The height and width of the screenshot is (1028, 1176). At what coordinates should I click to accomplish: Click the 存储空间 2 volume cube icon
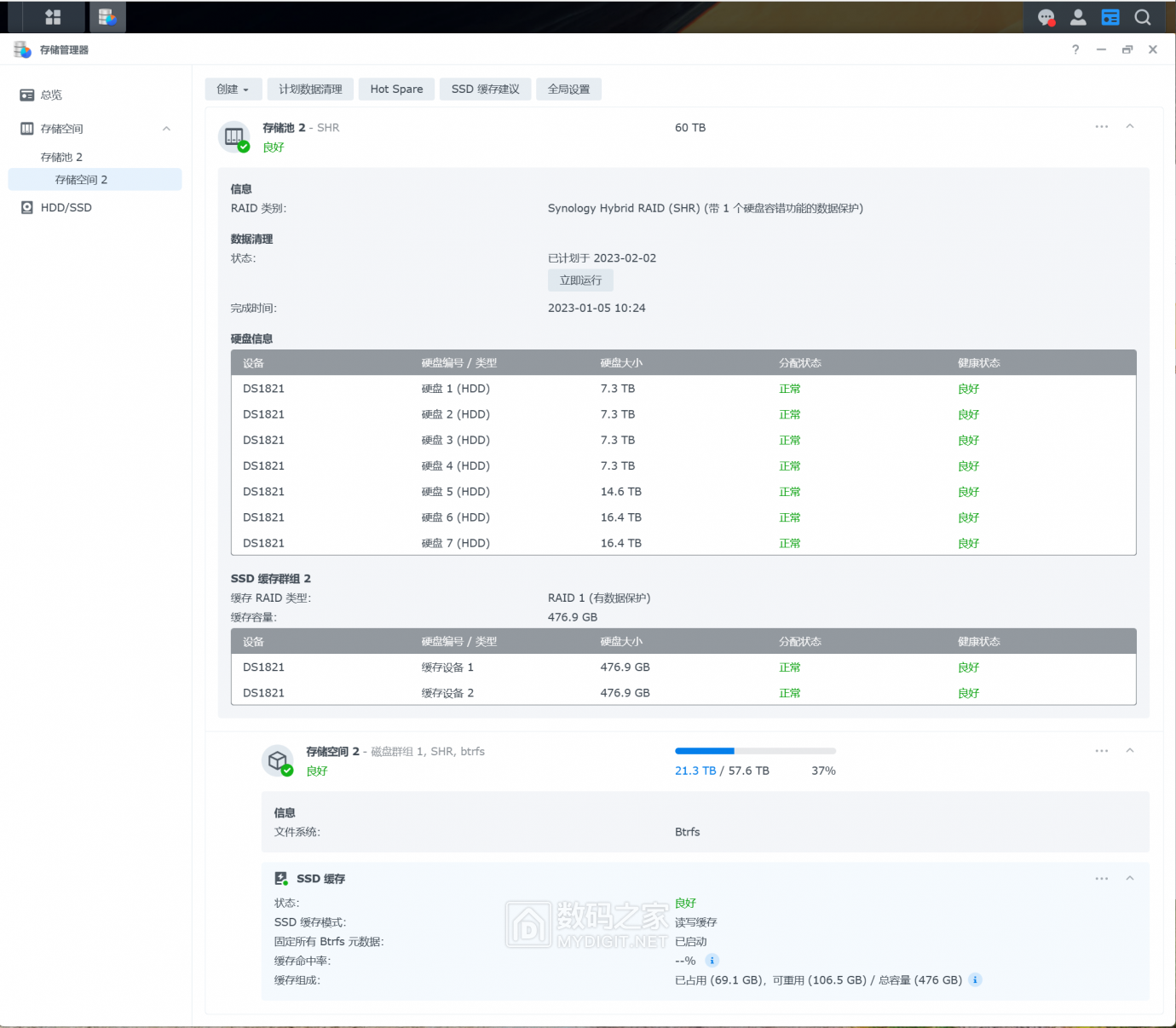click(278, 760)
